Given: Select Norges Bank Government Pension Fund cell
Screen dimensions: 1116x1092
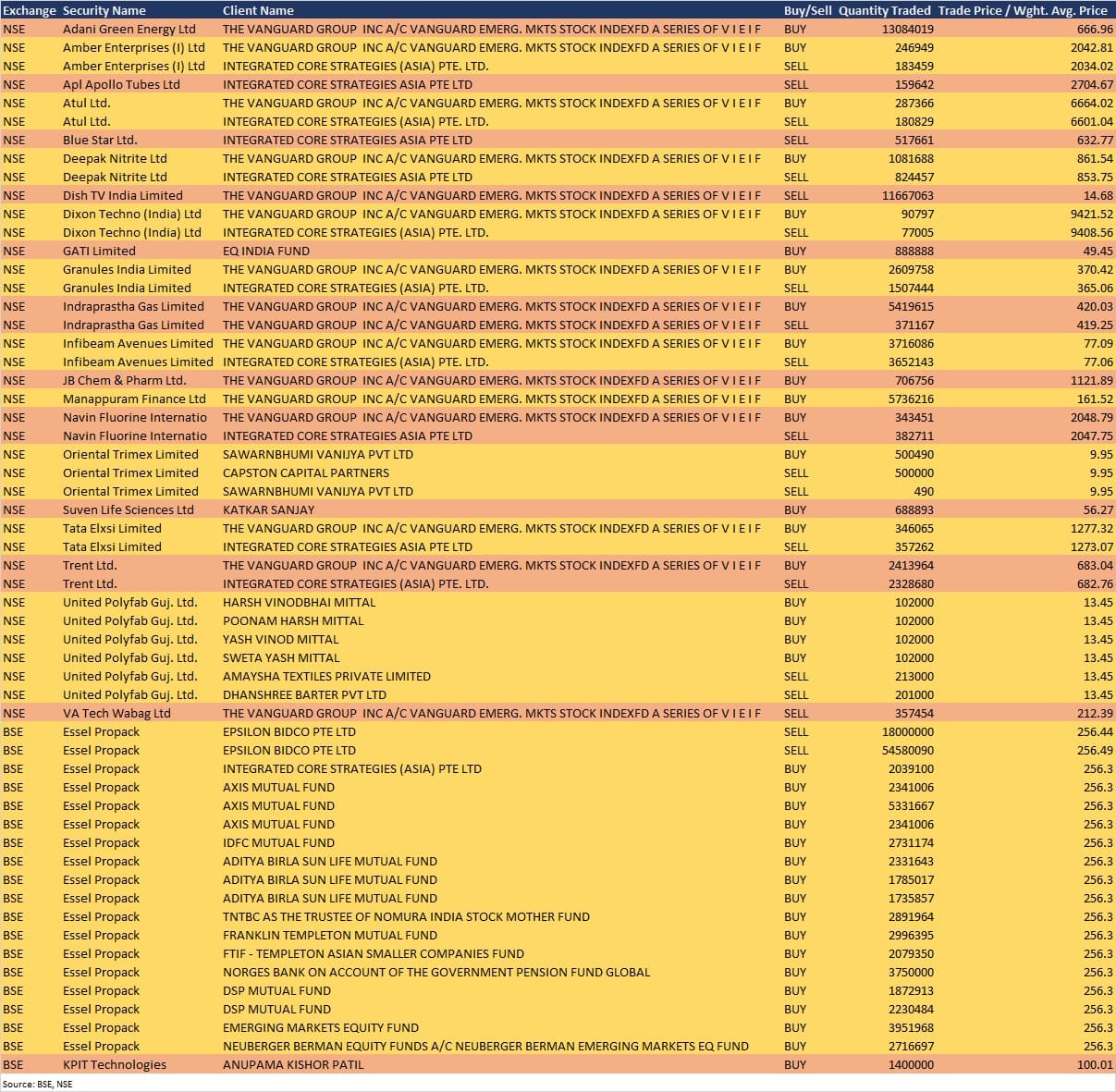Looking at the screenshot, I should 436,972.
